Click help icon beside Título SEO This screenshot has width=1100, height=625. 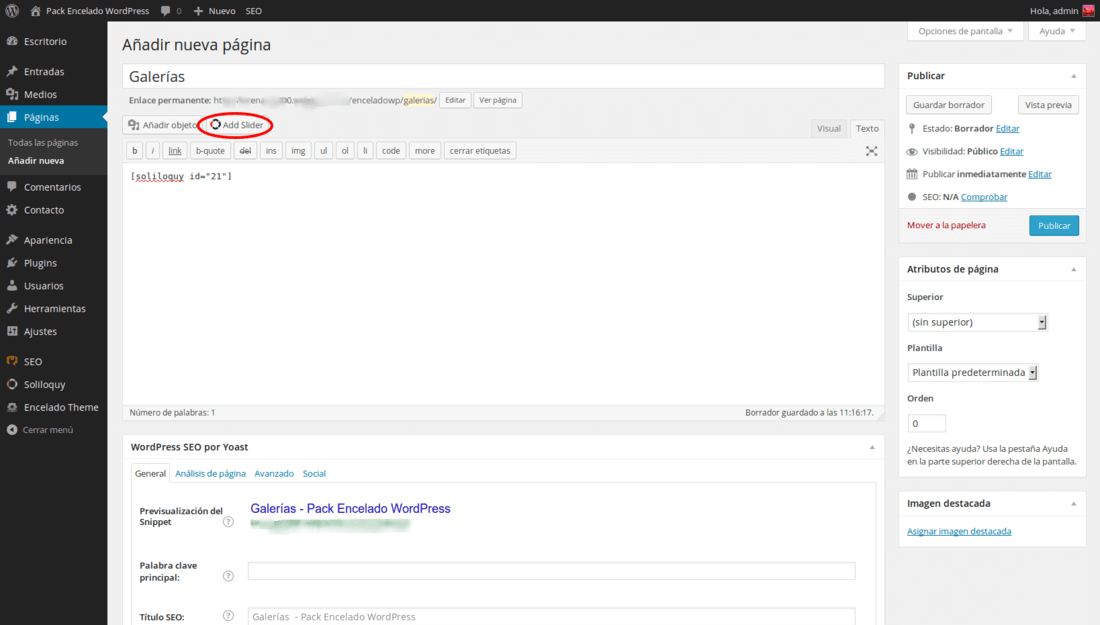228,616
